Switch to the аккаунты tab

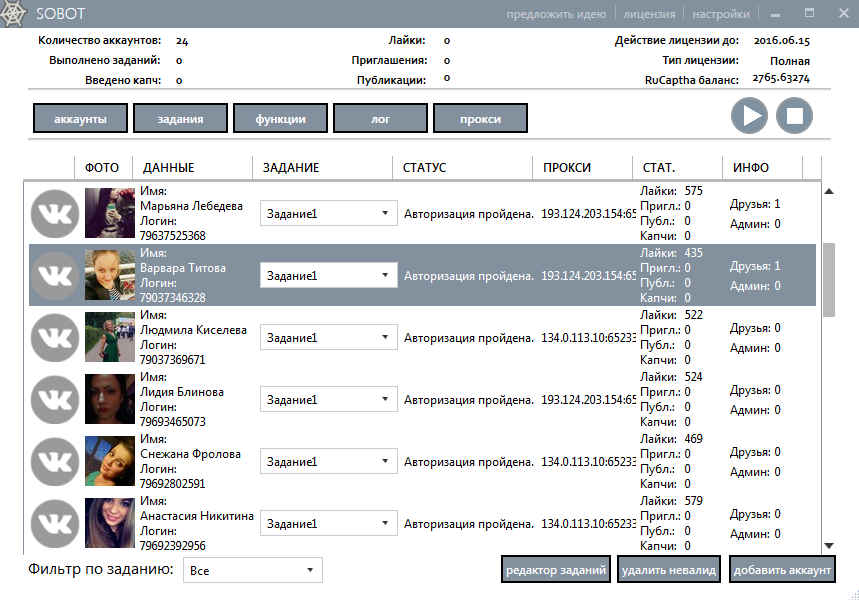click(x=80, y=119)
